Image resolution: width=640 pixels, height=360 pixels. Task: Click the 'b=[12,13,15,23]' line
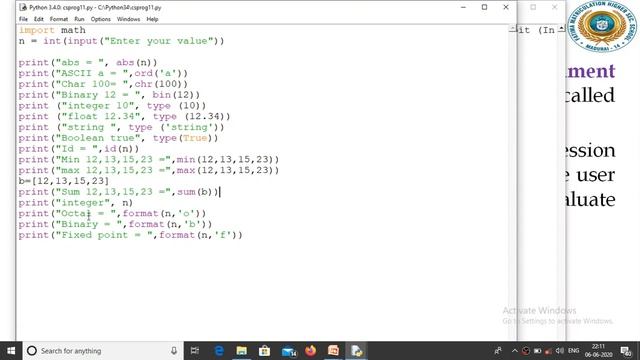(x=64, y=181)
